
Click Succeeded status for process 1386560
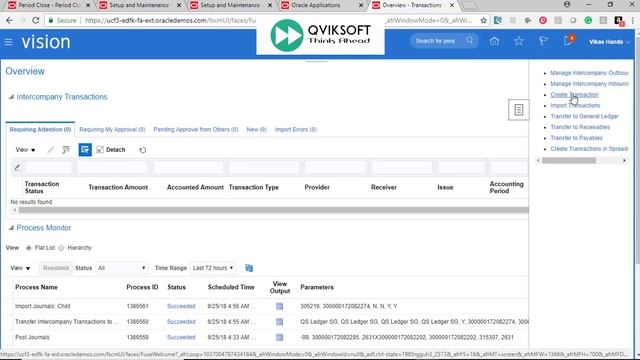181,322
